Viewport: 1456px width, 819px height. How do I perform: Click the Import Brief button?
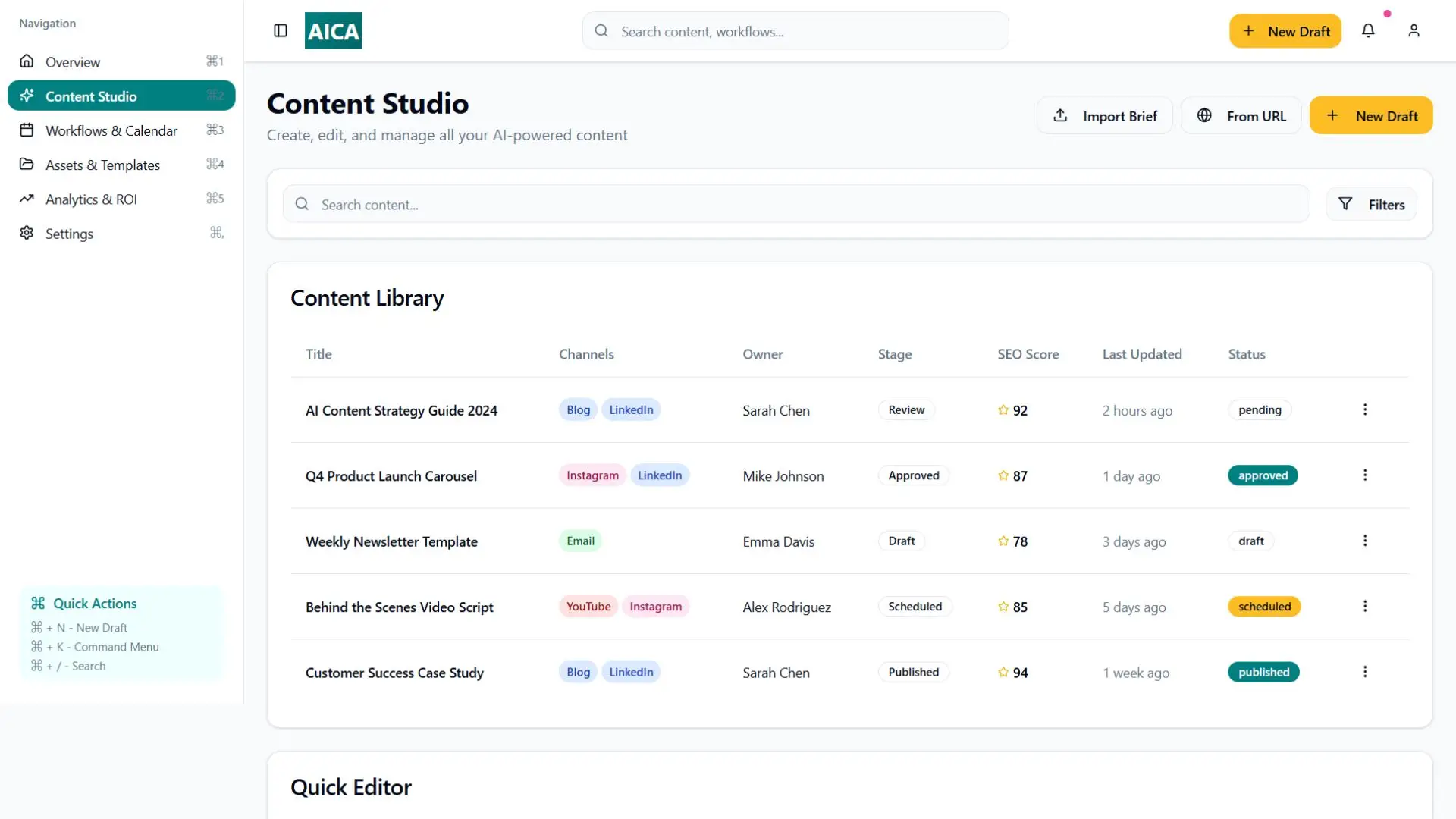1105,115
